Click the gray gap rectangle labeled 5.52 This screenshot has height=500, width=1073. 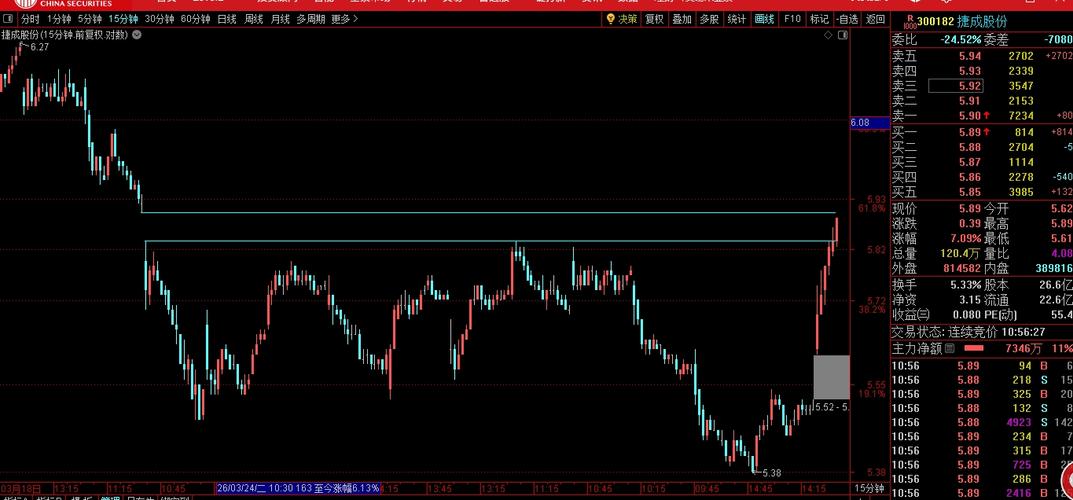point(831,377)
